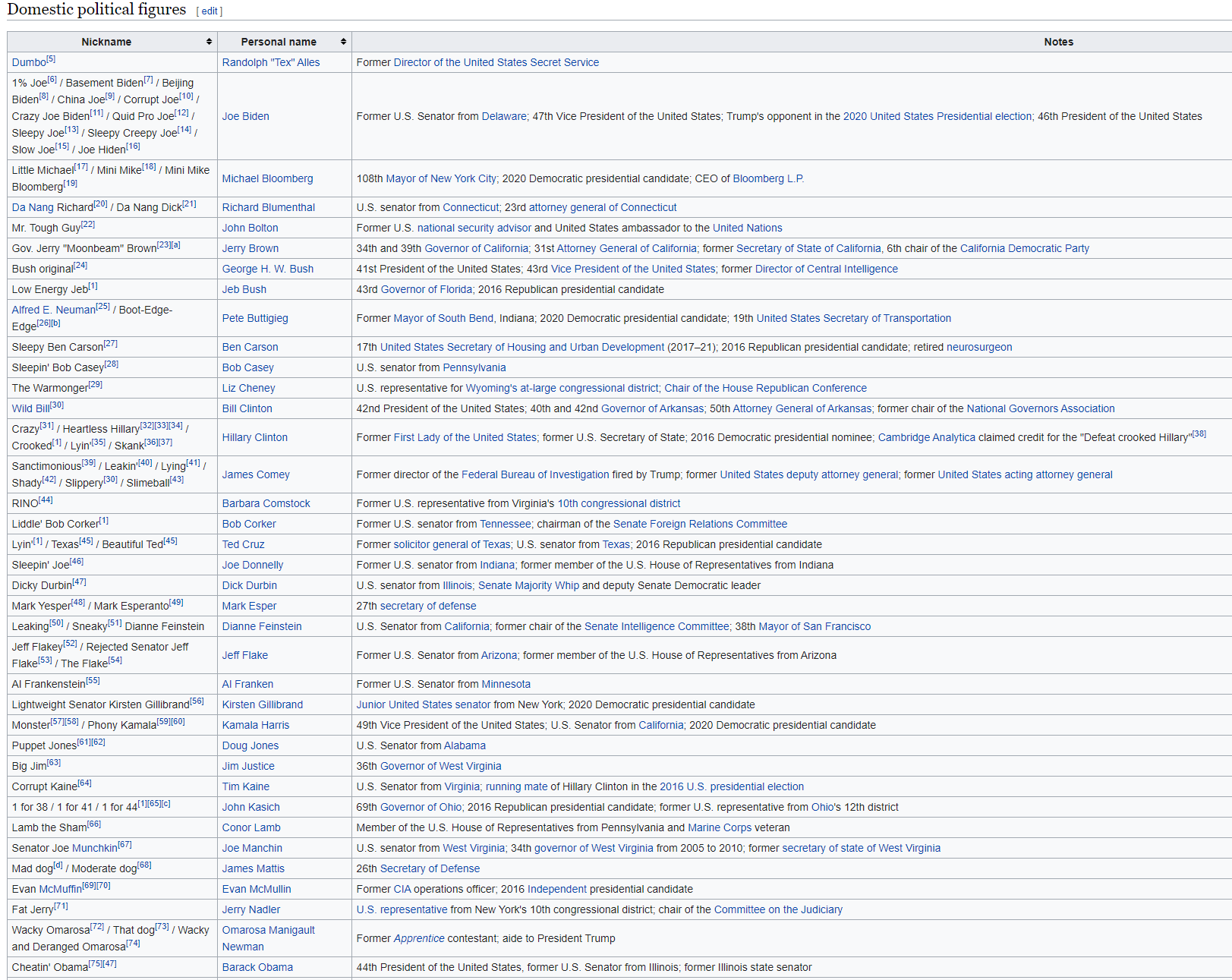Open Randolph "Tex" Alles page
This screenshot has height=980, width=1232.
point(271,62)
